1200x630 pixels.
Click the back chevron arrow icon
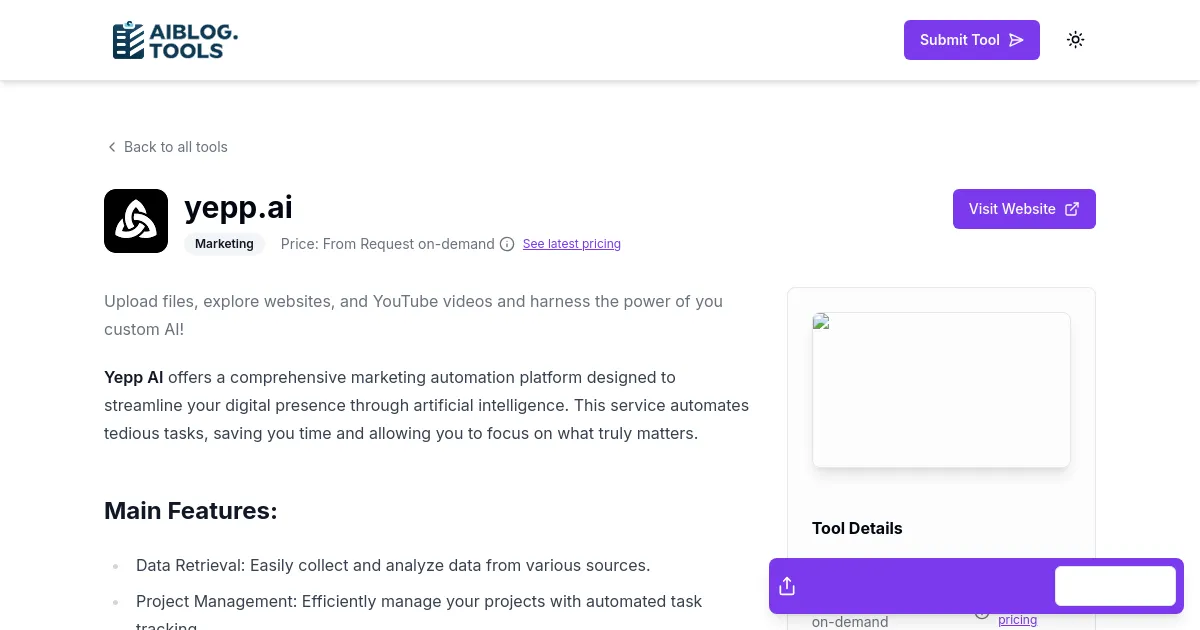click(111, 147)
